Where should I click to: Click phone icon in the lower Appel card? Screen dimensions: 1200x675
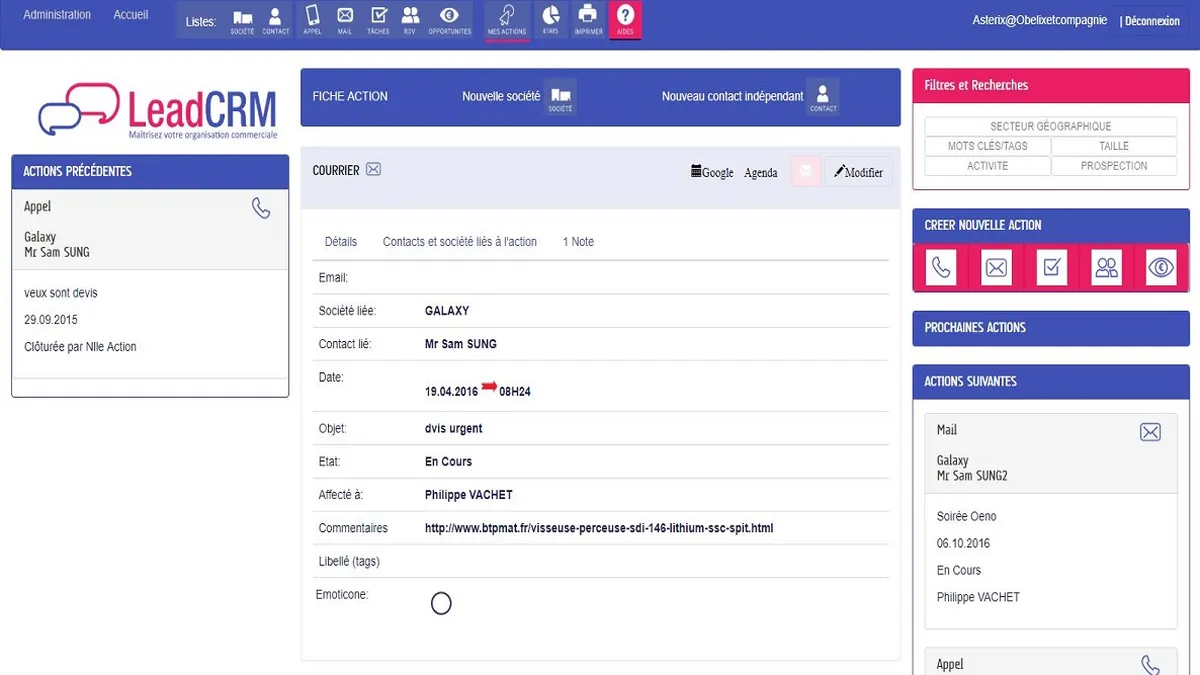(1151, 665)
